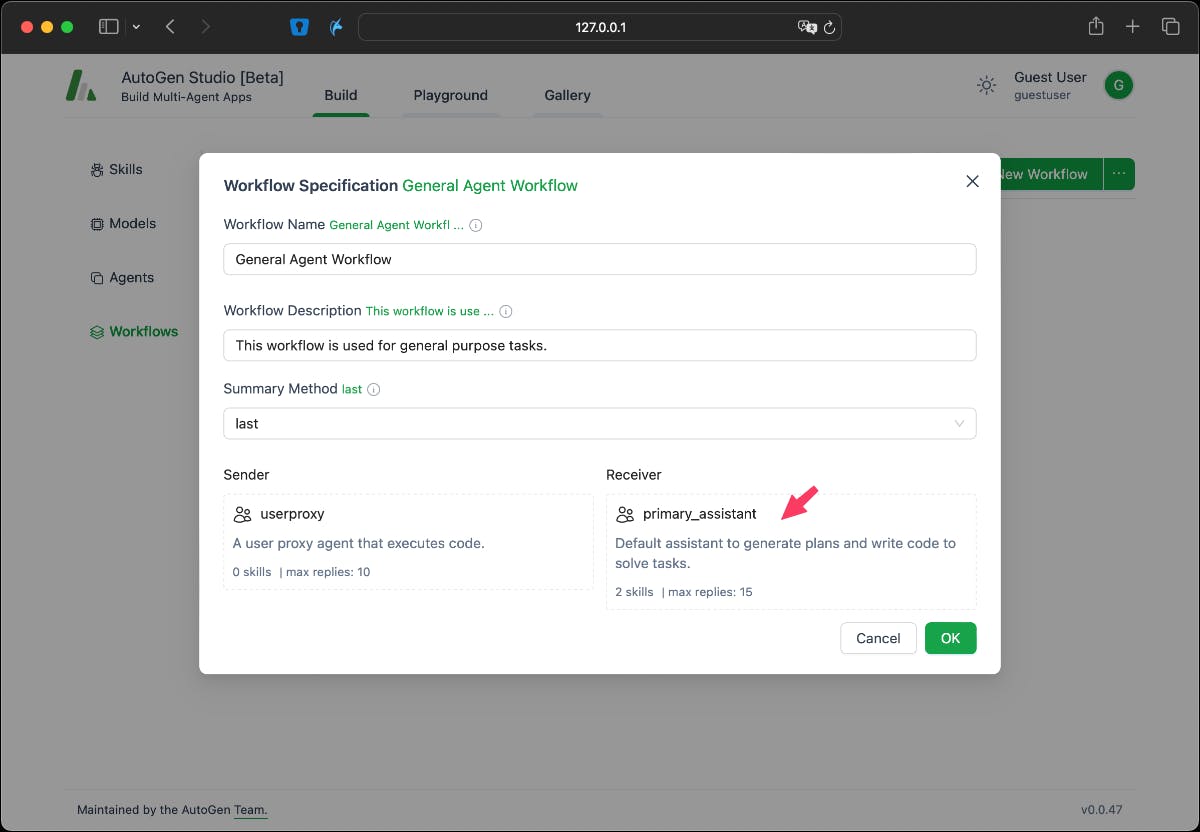Close the Workflow Specification dialog

pyautogui.click(x=972, y=181)
